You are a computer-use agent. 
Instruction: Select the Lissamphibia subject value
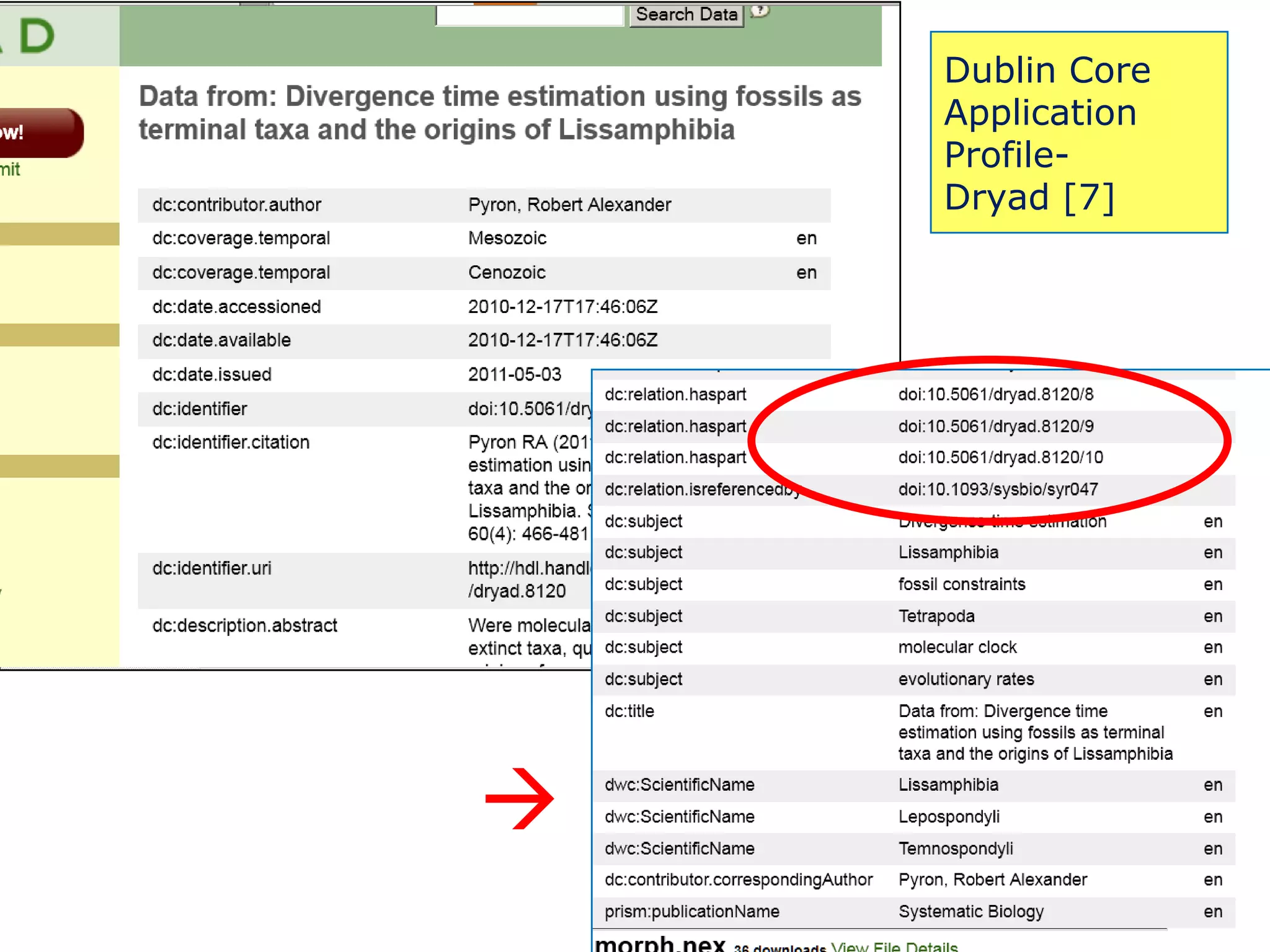tap(948, 552)
